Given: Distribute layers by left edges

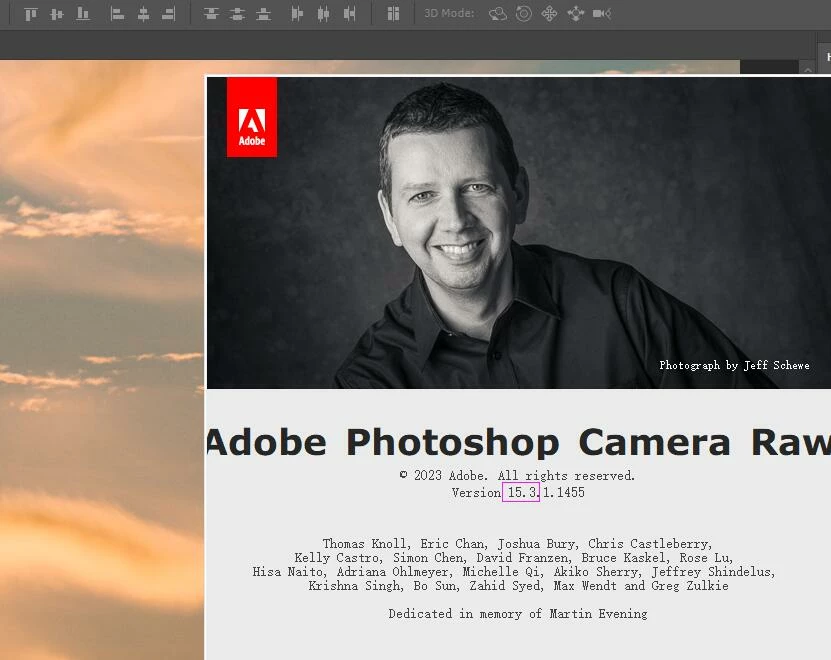Looking at the screenshot, I should (297, 14).
